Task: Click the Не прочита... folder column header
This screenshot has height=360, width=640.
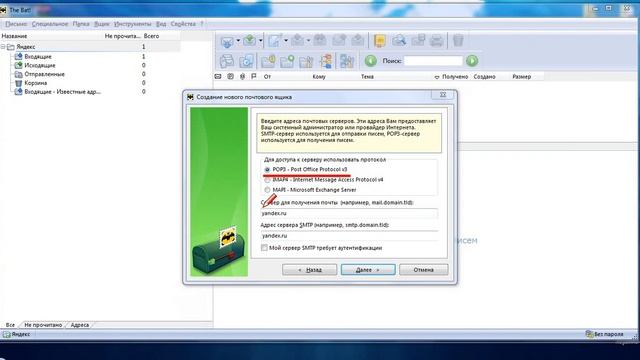Action: (x=122, y=36)
